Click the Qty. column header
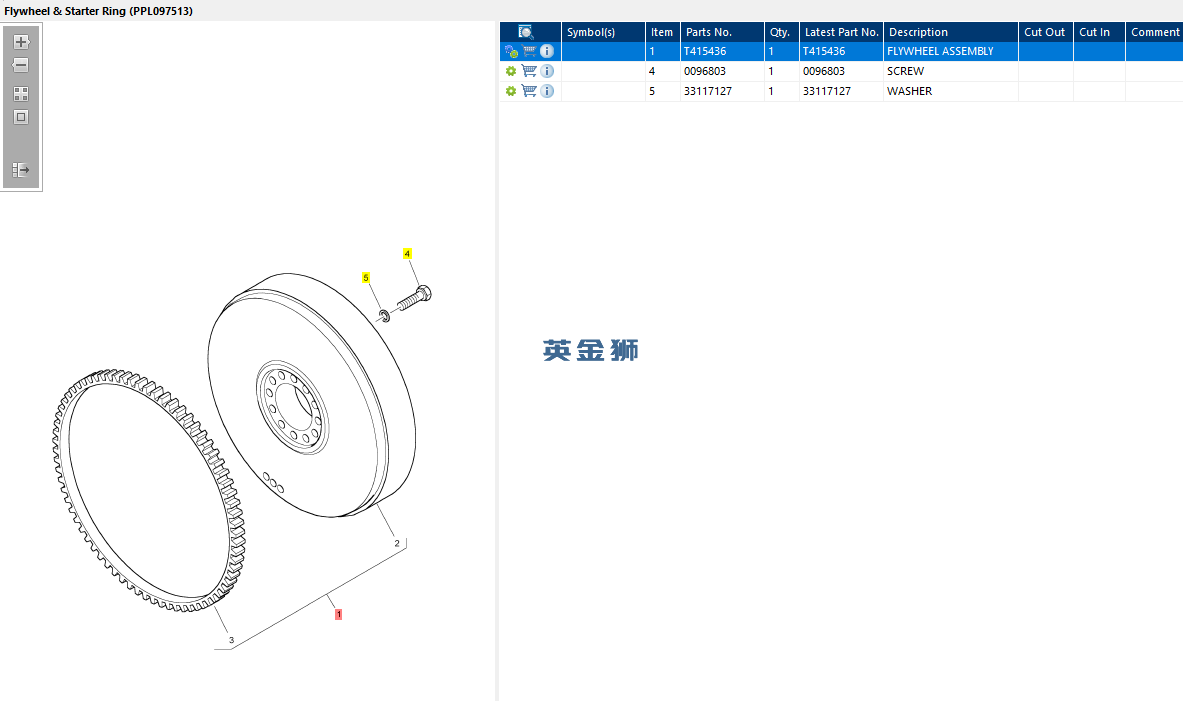Image resolution: width=1183 pixels, height=701 pixels. point(782,32)
